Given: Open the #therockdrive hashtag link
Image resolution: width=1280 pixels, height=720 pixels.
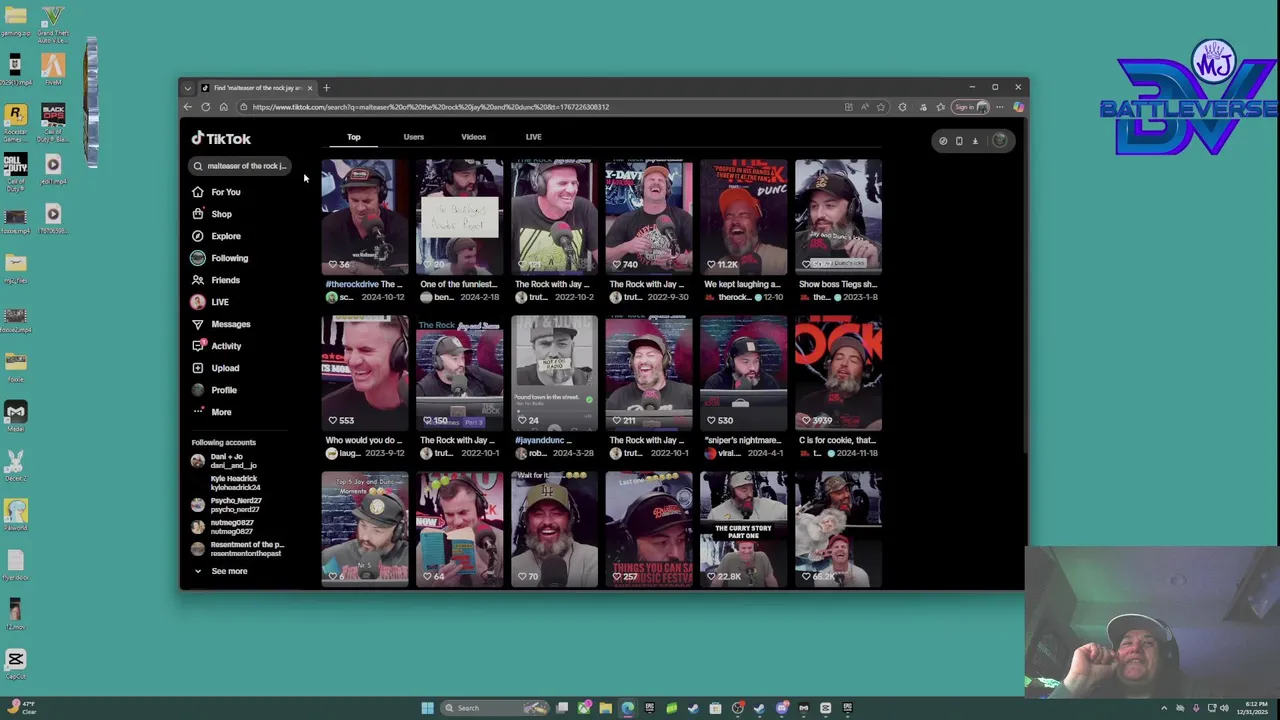Looking at the screenshot, I should 352,284.
